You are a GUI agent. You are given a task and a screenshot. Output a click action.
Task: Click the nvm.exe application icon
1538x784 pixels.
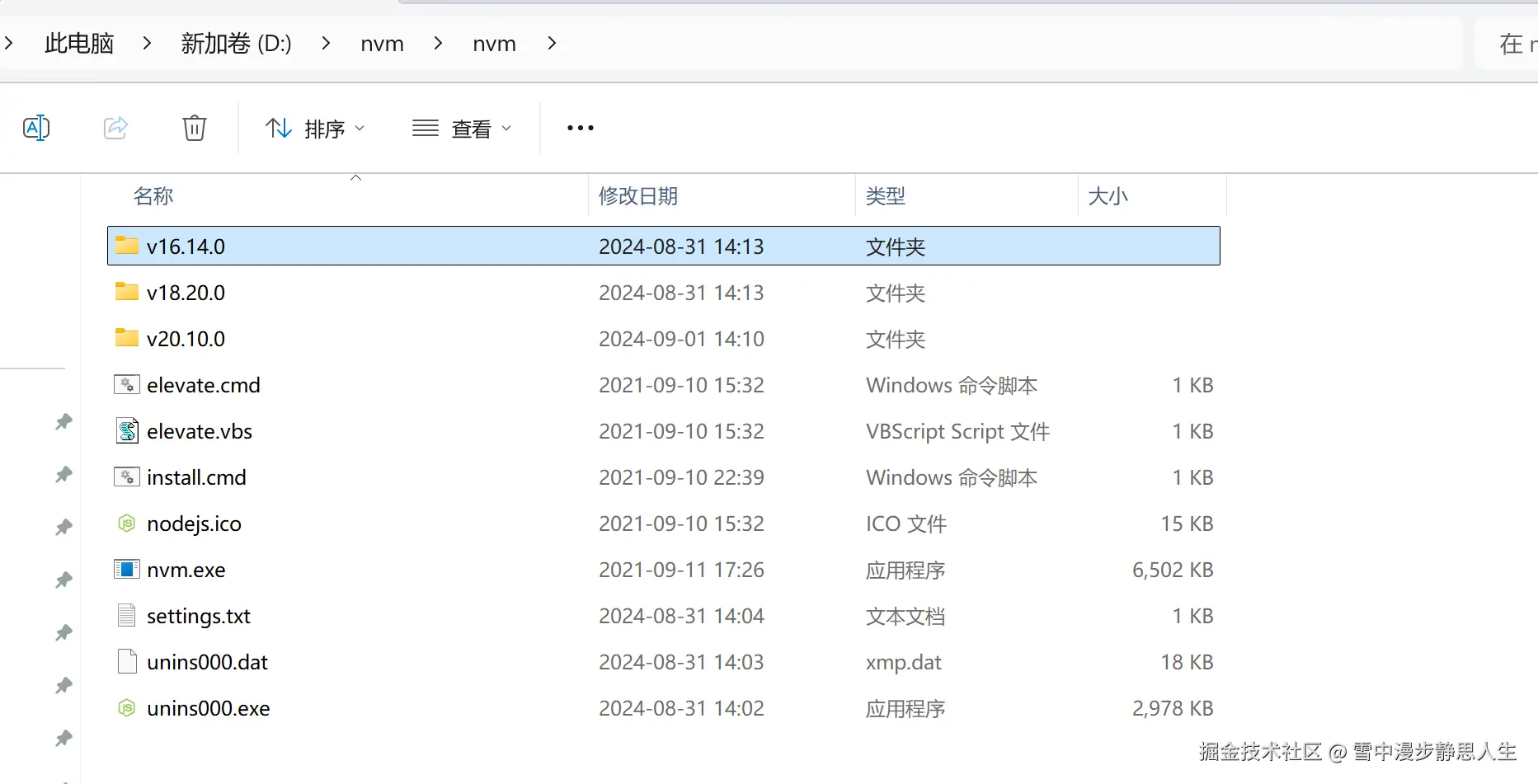(x=127, y=569)
